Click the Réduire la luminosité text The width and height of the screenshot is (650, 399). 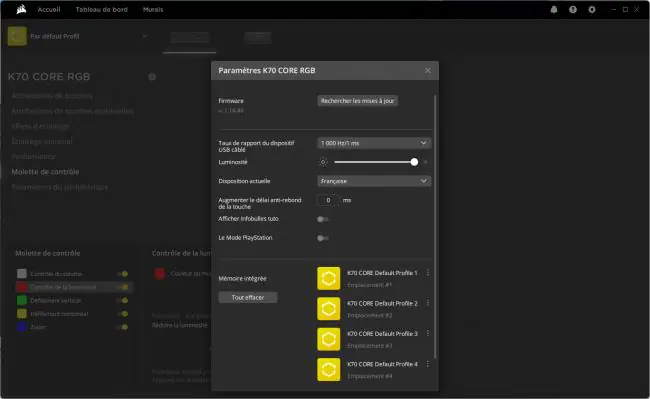pyautogui.click(x=179, y=325)
